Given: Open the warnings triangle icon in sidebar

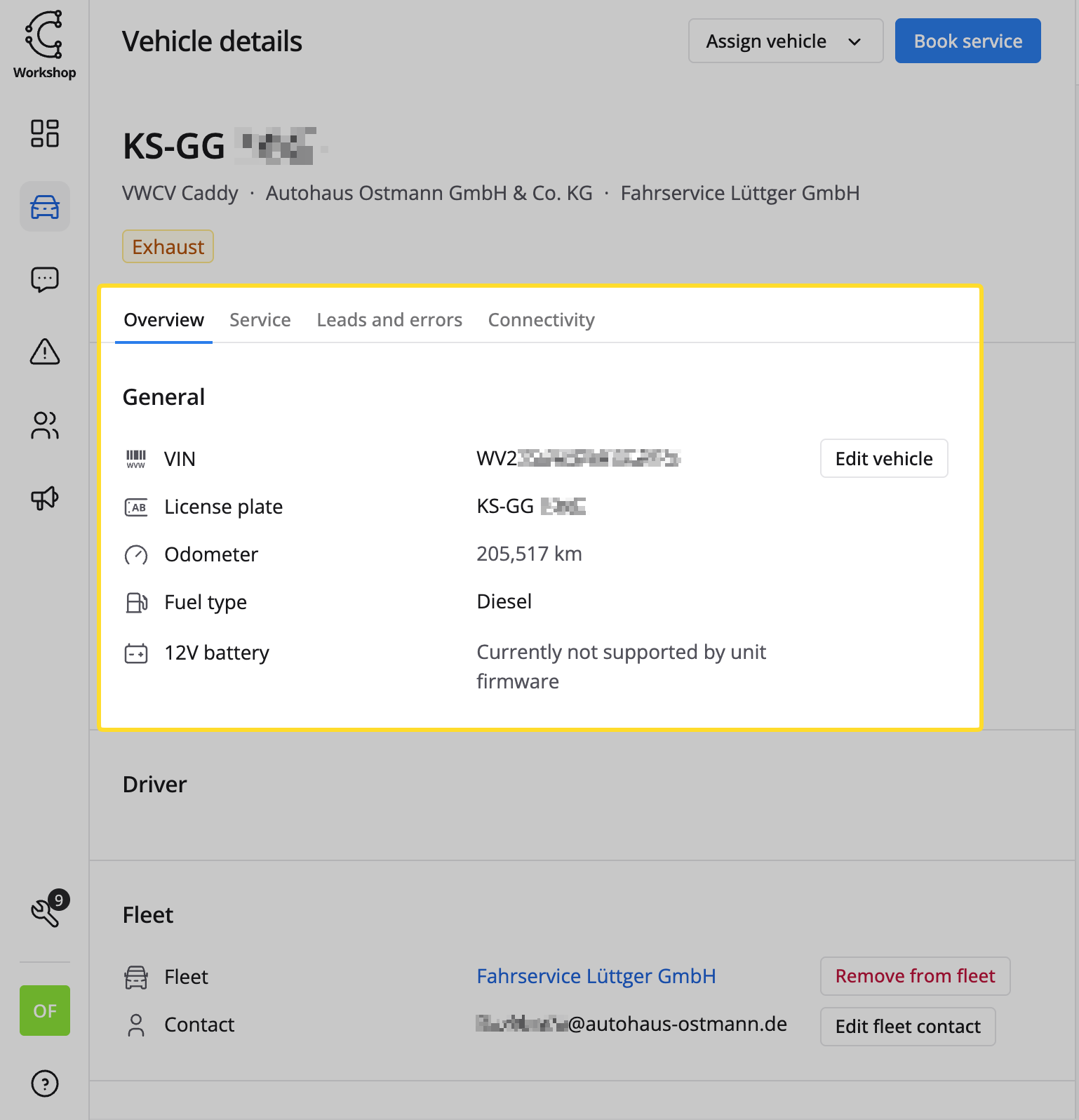Looking at the screenshot, I should [44, 352].
